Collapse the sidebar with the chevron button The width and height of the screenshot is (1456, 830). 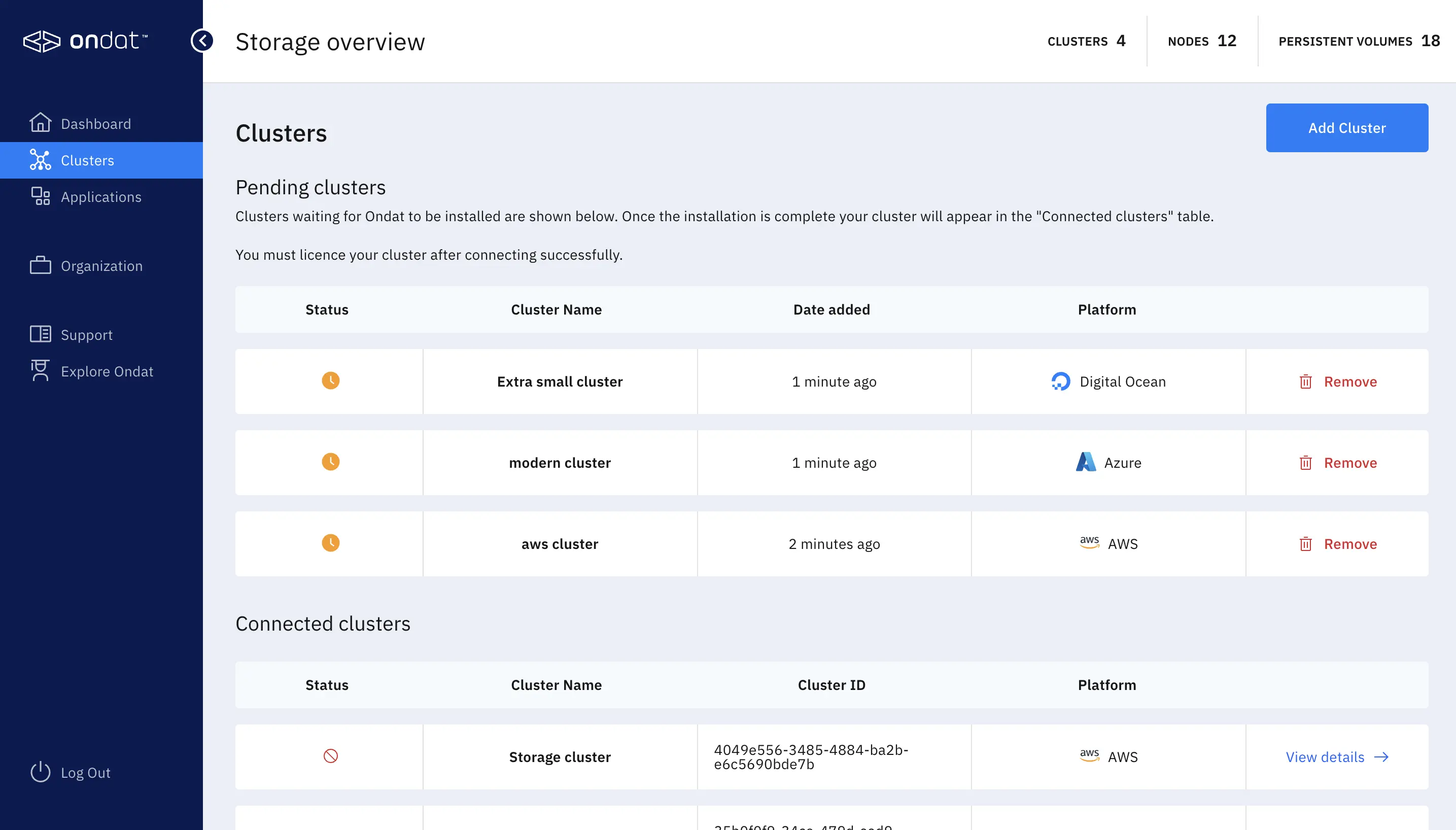(x=202, y=41)
